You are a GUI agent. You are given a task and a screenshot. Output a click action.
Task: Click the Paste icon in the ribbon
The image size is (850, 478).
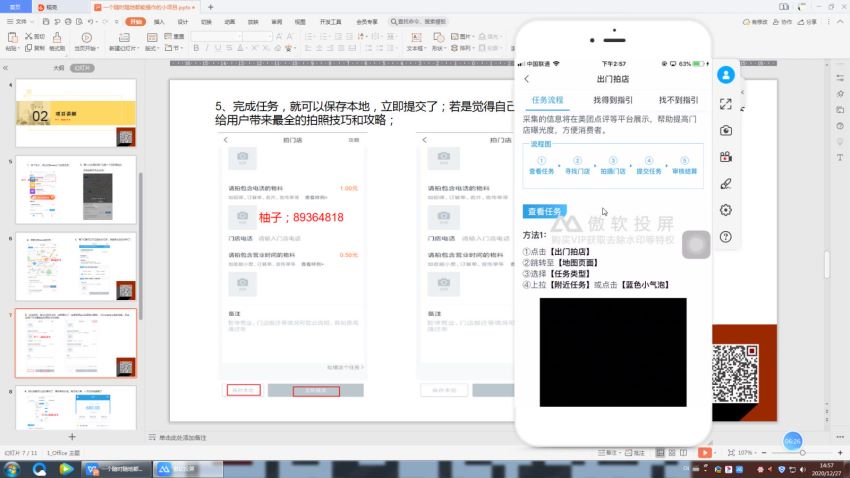coord(12,37)
